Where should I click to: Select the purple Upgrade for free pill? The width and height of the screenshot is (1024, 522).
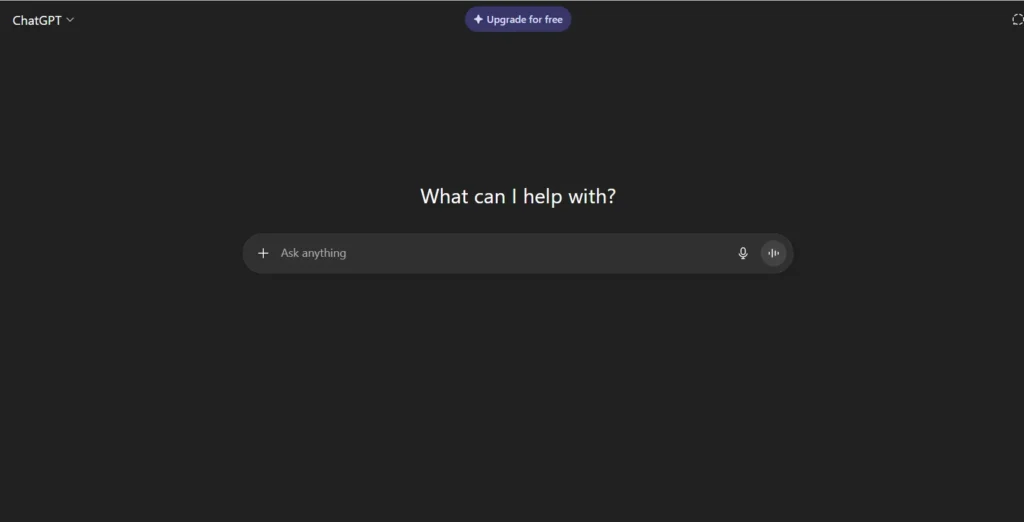(518, 20)
